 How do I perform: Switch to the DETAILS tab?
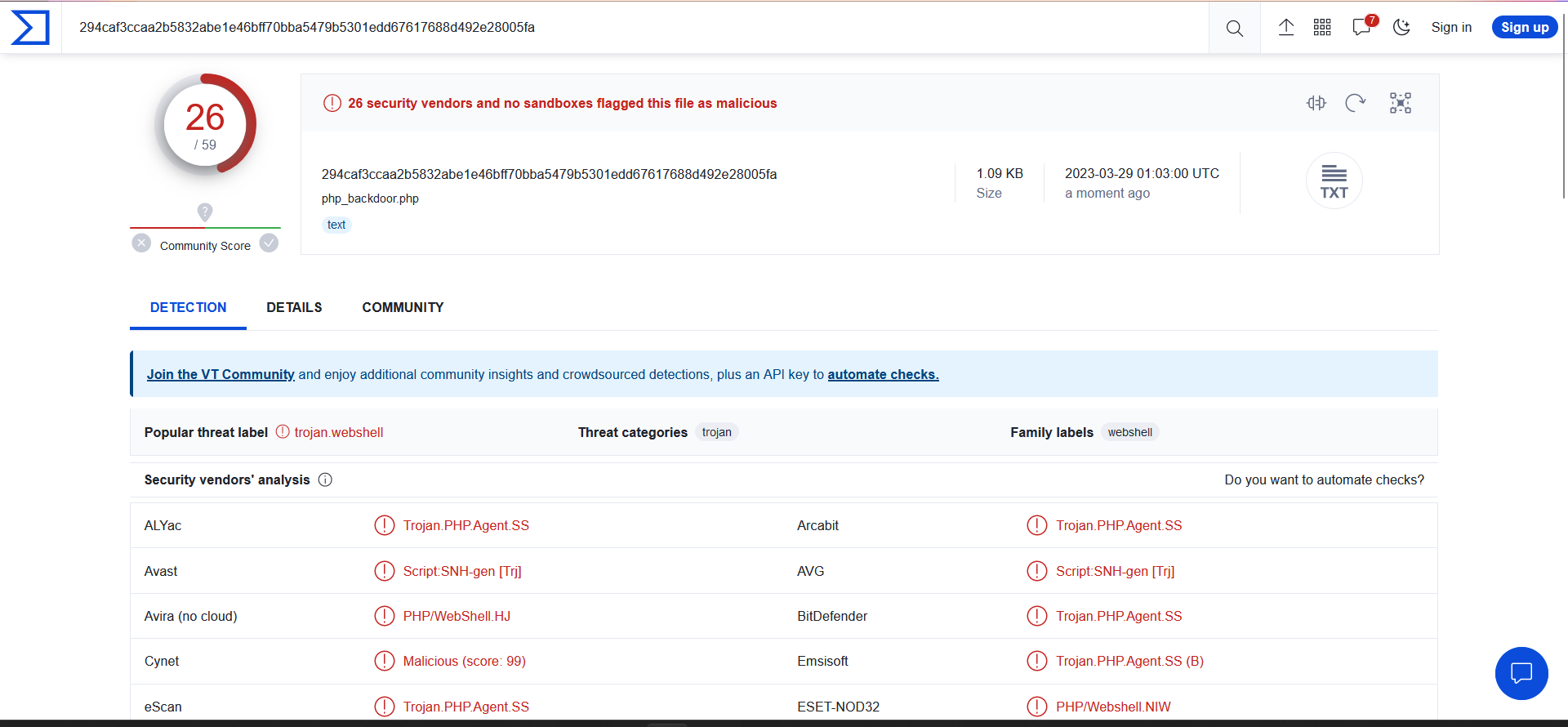pos(294,308)
